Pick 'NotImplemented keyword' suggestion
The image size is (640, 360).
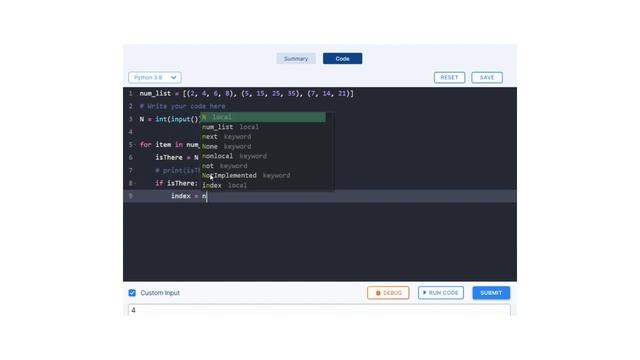pyautogui.click(x=263, y=176)
